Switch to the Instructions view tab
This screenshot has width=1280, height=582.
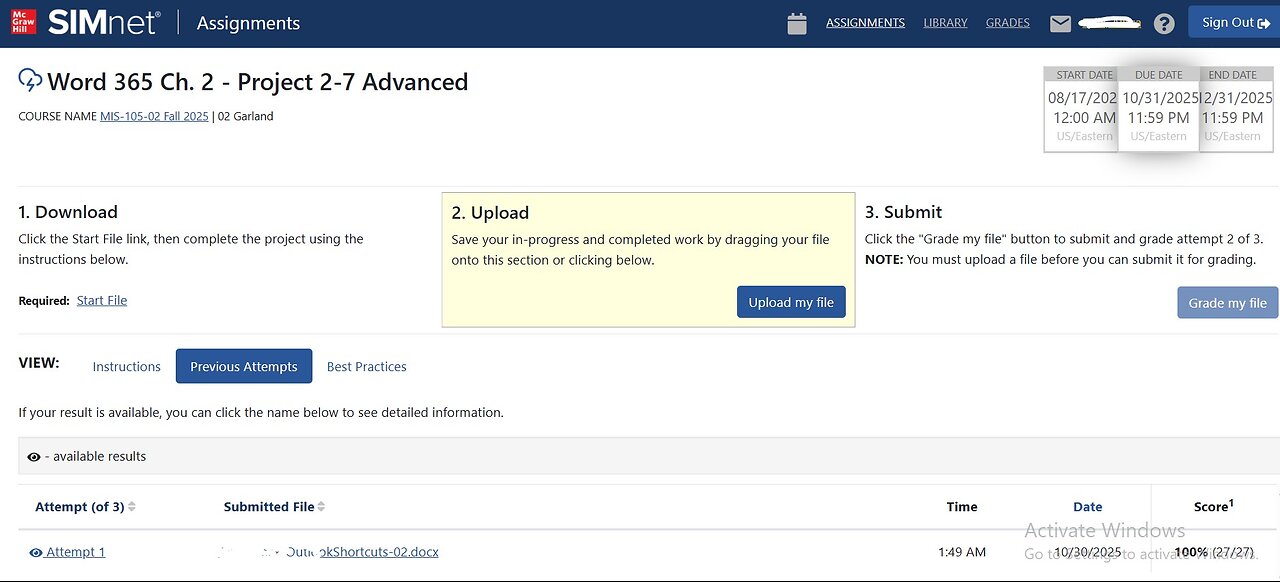pos(126,367)
